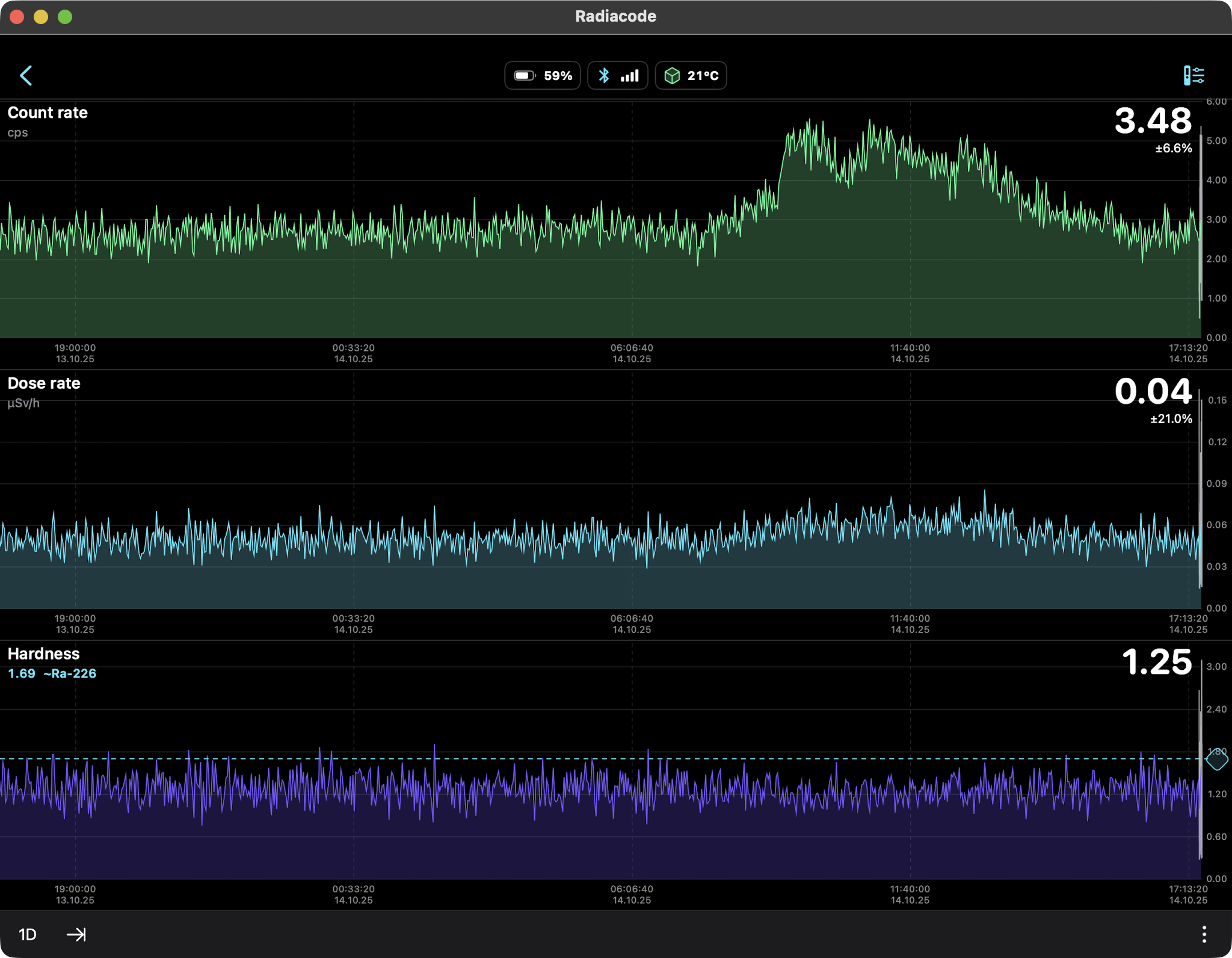The image size is (1232, 958).
Task: Click the 0.04 dose rate value
Action: [x=1153, y=392]
